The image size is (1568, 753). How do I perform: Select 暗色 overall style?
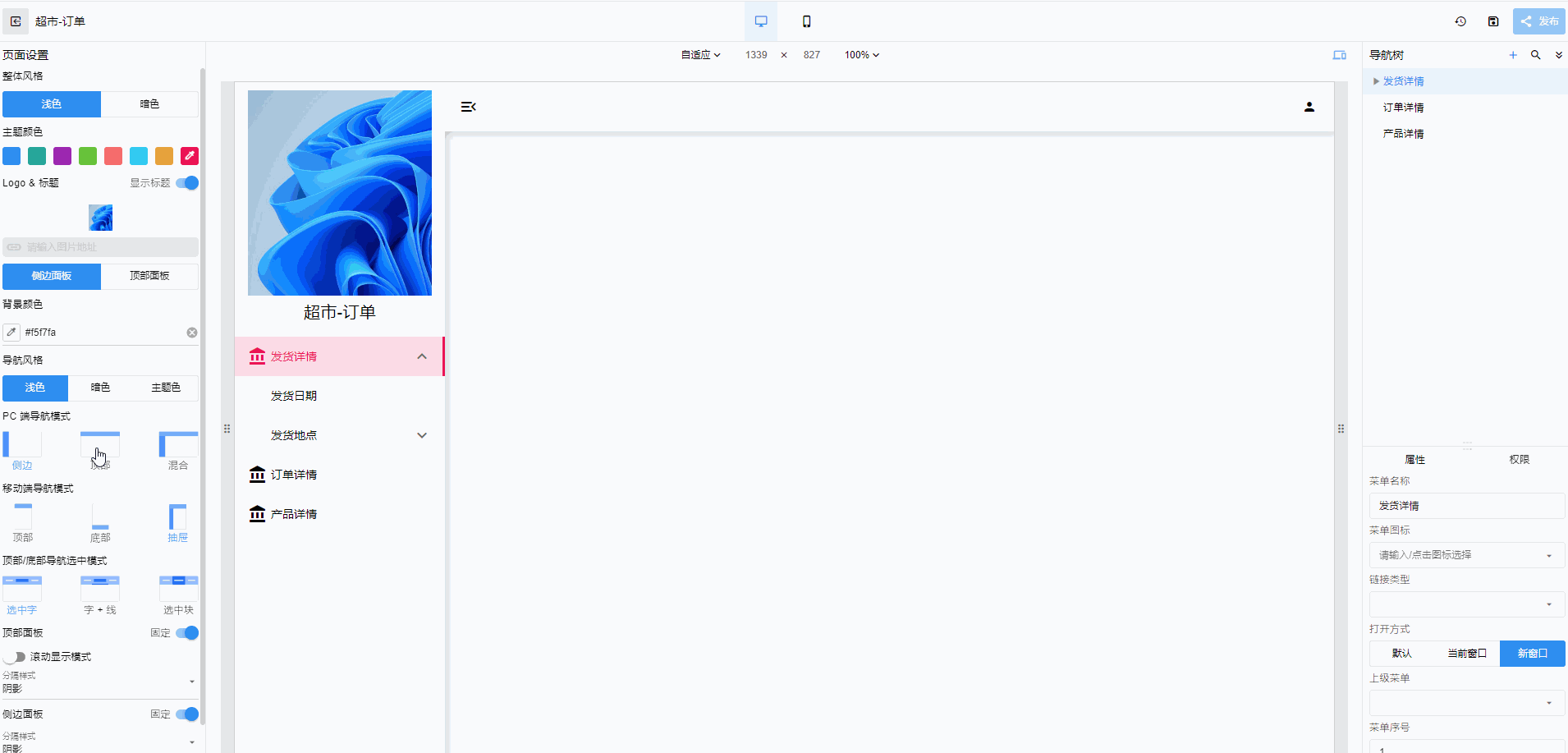[149, 104]
